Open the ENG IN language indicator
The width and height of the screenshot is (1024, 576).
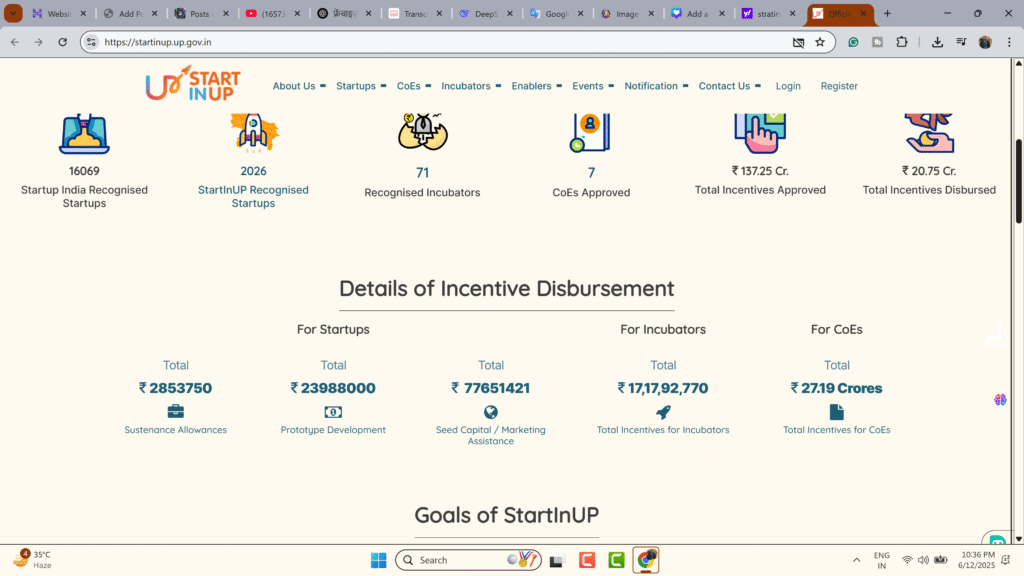882,560
